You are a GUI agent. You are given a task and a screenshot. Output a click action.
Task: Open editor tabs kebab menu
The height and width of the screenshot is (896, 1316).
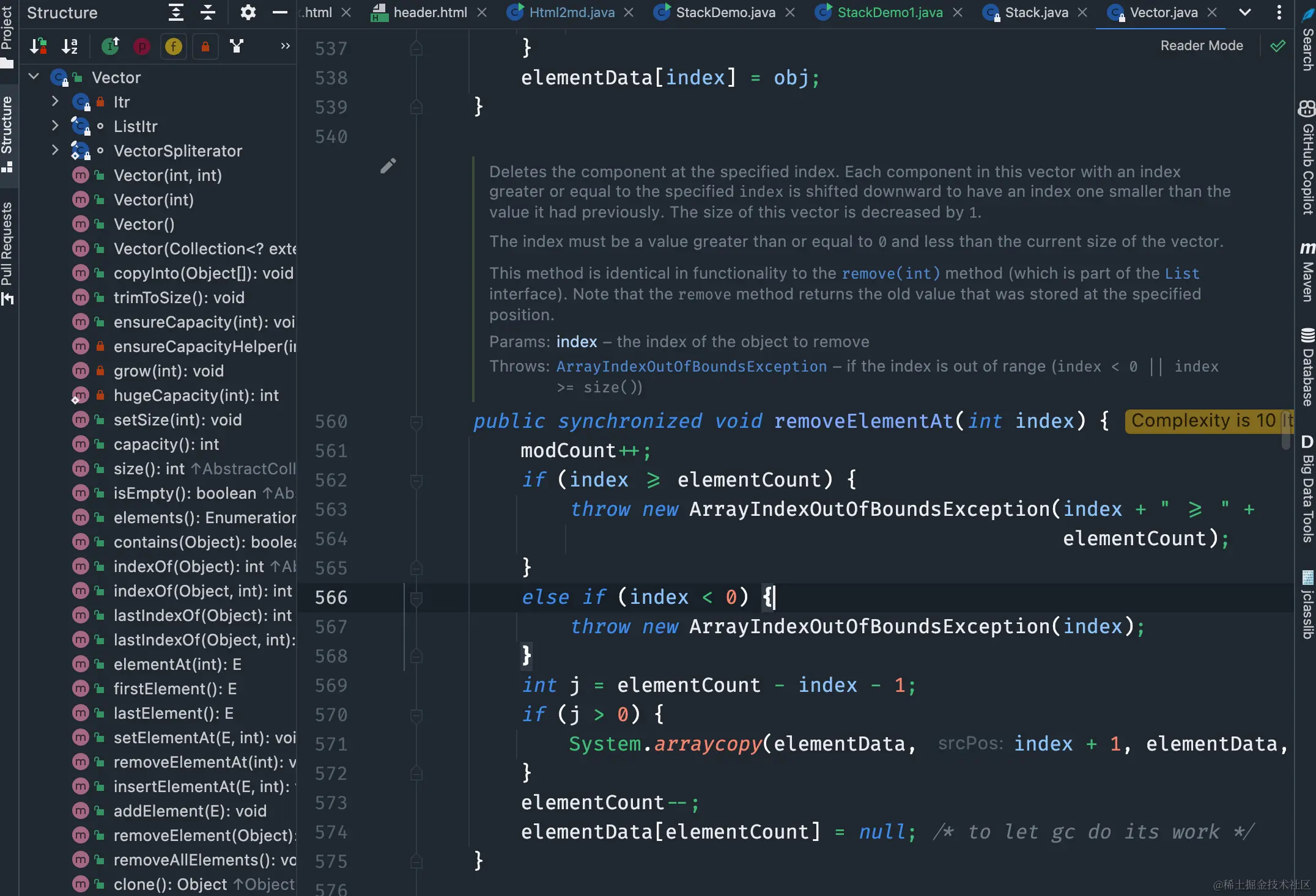point(1279,12)
